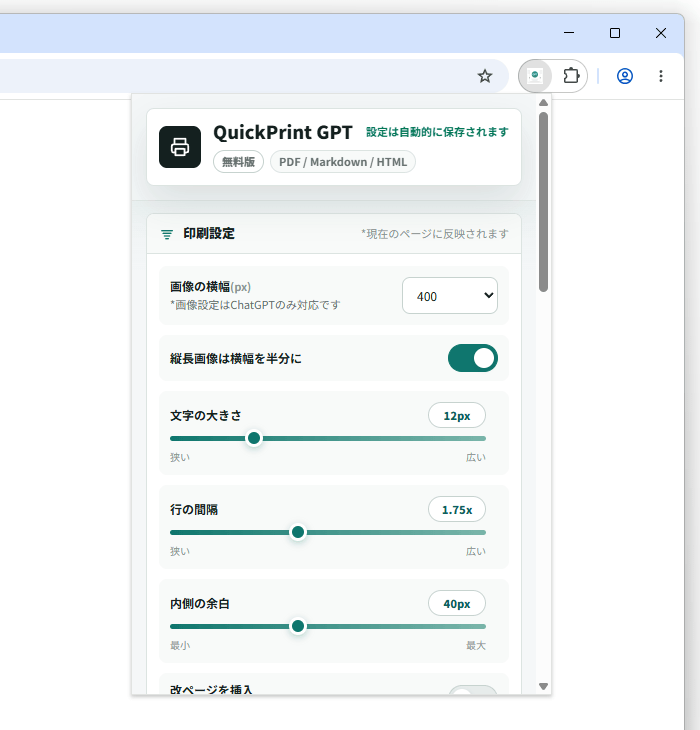The image size is (700, 730).
Task: Click the QuickPrint GPT printer logo icon
Action: 180,147
